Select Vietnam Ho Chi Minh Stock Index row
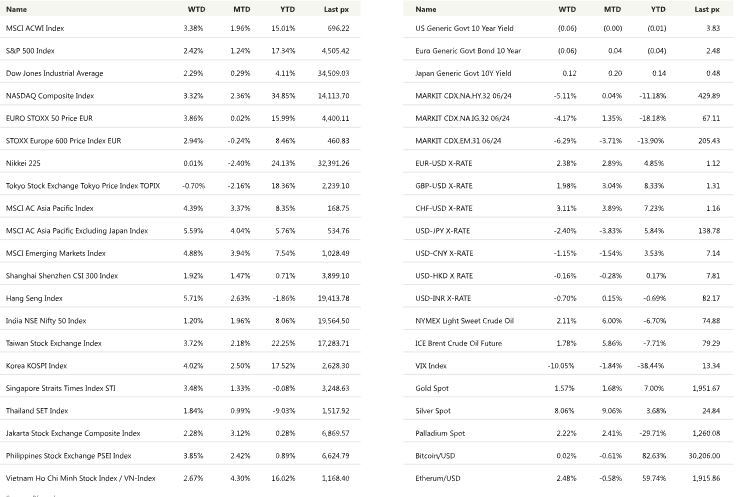Screen dimensions: 749x497 pyautogui.click(x=80, y=478)
